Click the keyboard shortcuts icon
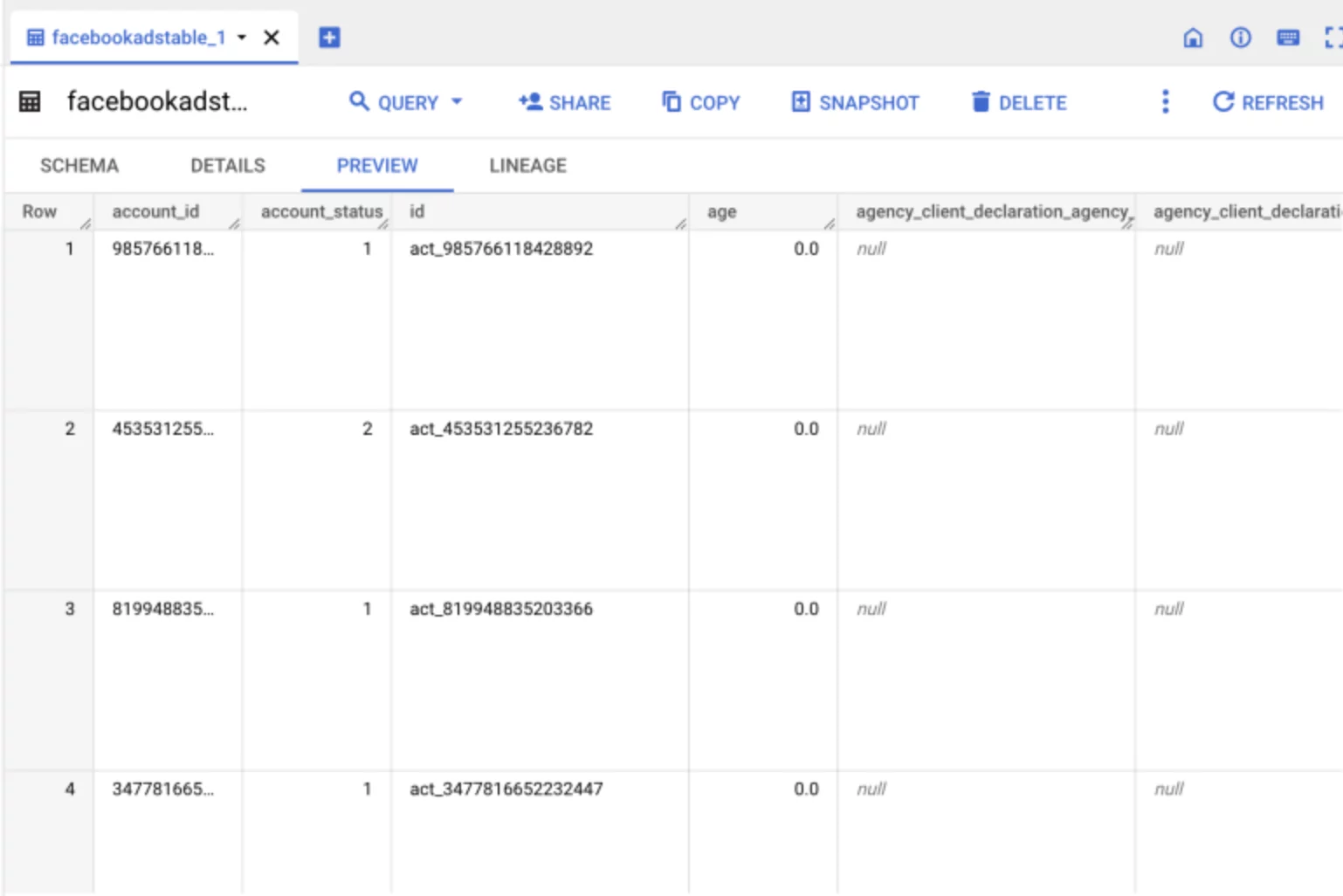 tap(1287, 38)
